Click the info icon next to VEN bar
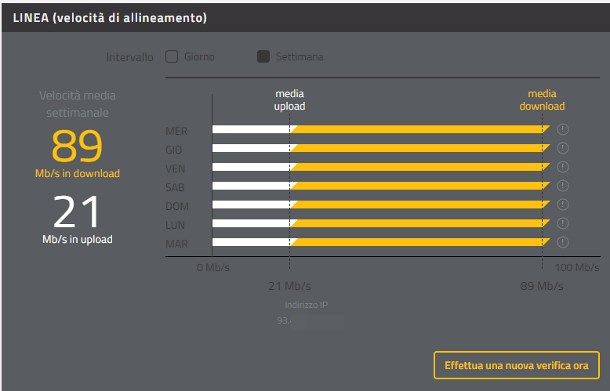 [x=563, y=167]
